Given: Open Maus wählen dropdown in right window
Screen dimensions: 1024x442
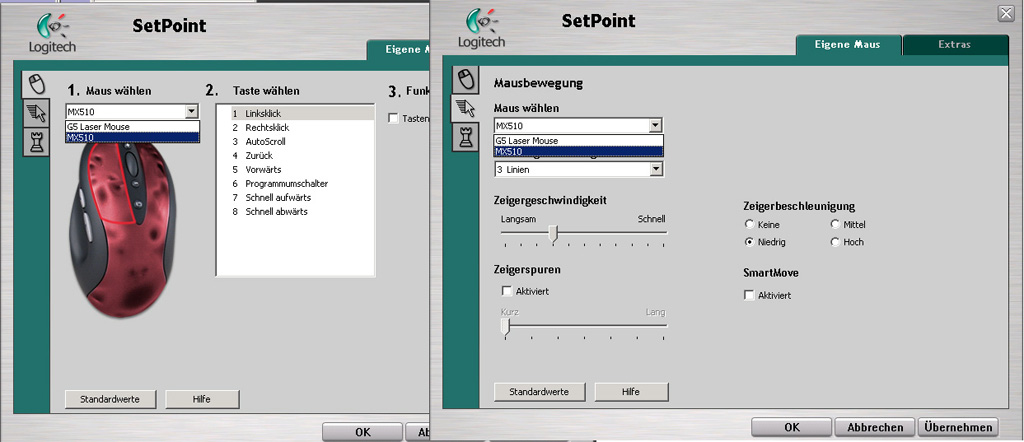Looking at the screenshot, I should (656, 125).
